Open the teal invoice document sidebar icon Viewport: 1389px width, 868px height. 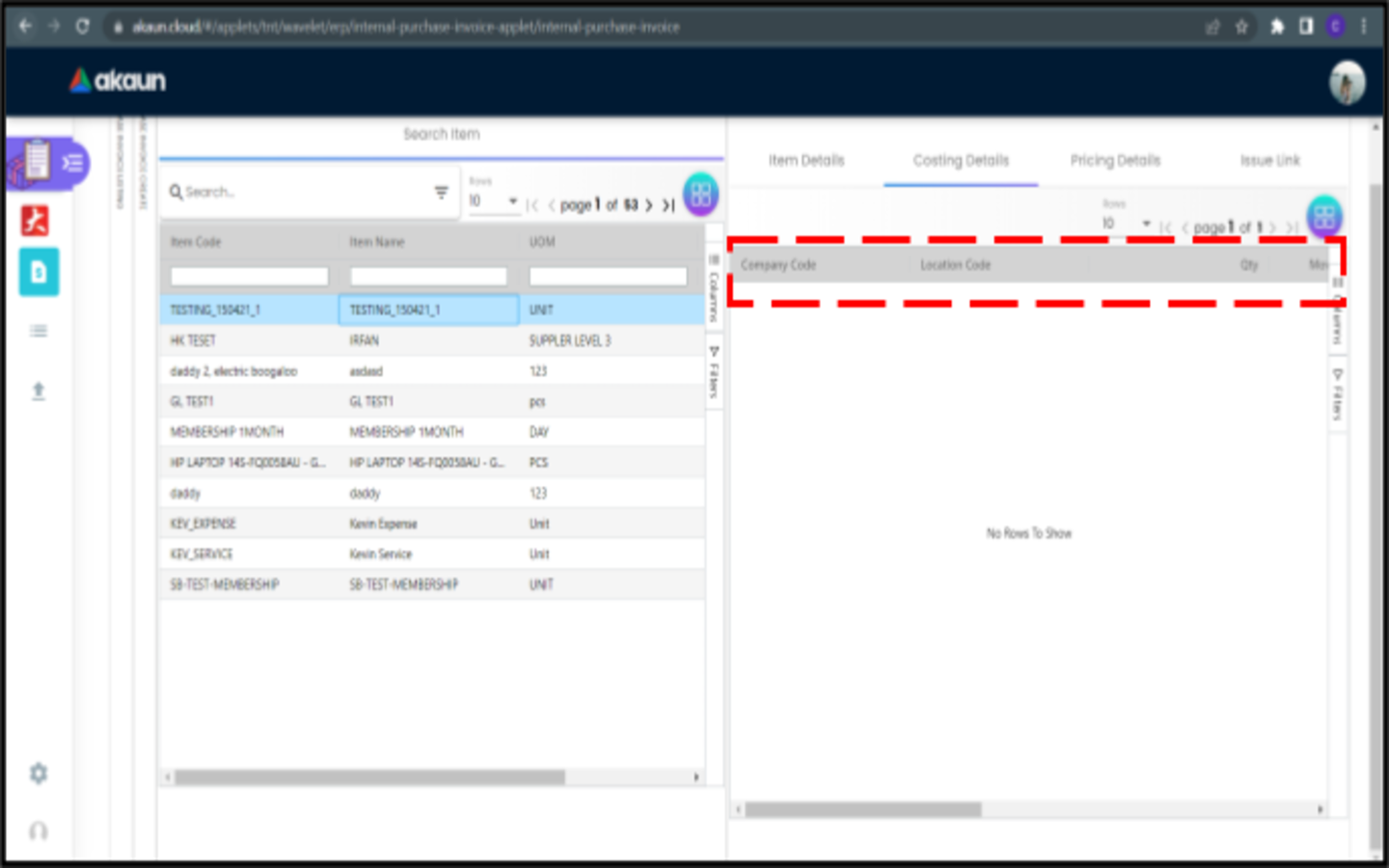[x=39, y=272]
